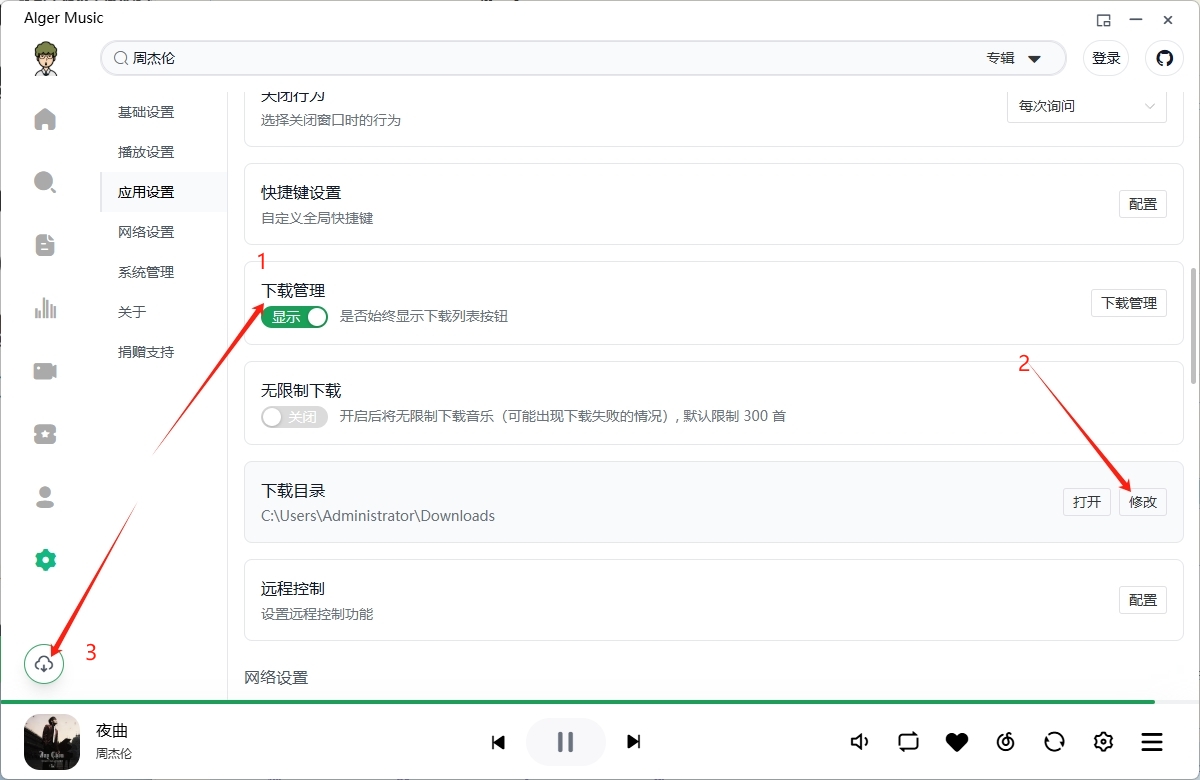Image resolution: width=1200 pixels, height=780 pixels.
Task: Click the home icon in sidebar
Action: pyautogui.click(x=45, y=120)
